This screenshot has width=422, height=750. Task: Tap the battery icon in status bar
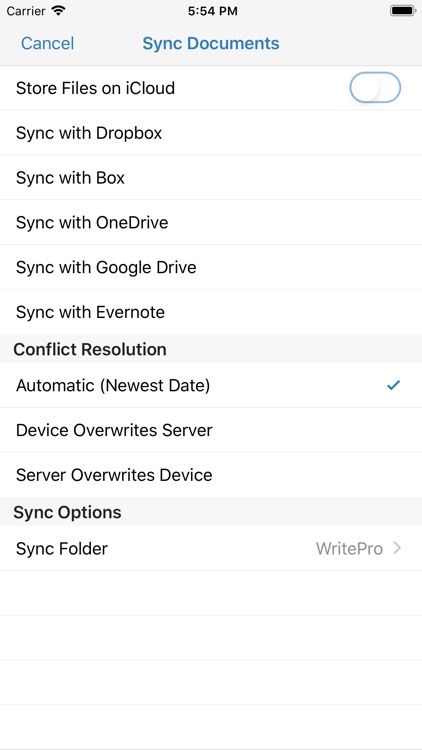pos(402,11)
